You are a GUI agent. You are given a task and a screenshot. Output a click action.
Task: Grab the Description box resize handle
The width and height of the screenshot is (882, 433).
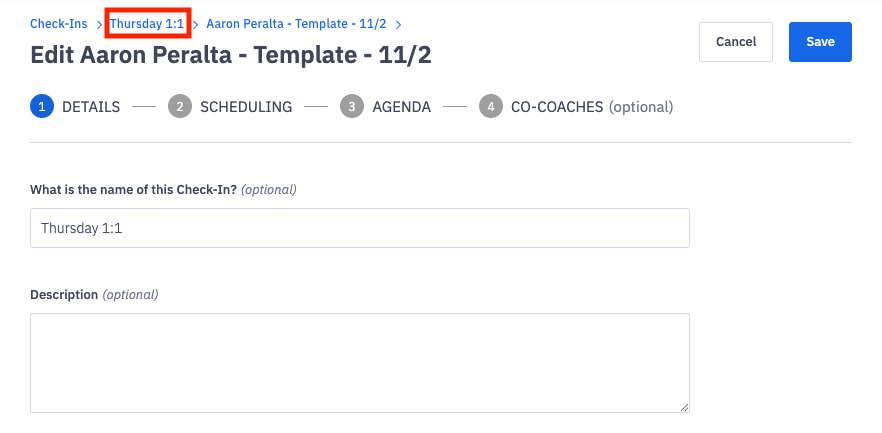coord(684,407)
